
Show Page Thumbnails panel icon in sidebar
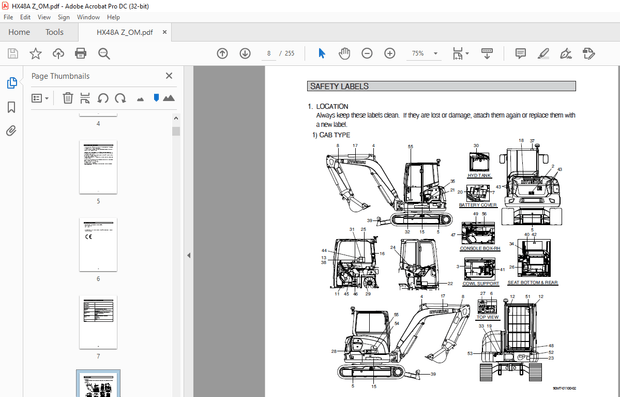point(12,83)
